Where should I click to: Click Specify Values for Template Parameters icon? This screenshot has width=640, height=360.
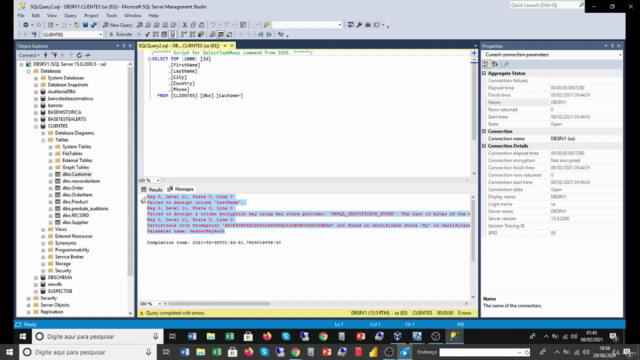[280, 34]
